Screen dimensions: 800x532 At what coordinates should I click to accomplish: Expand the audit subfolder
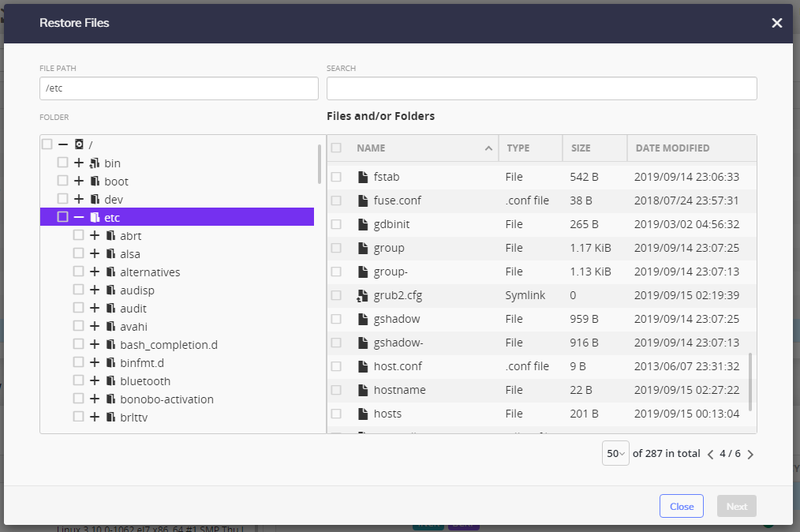(x=94, y=308)
